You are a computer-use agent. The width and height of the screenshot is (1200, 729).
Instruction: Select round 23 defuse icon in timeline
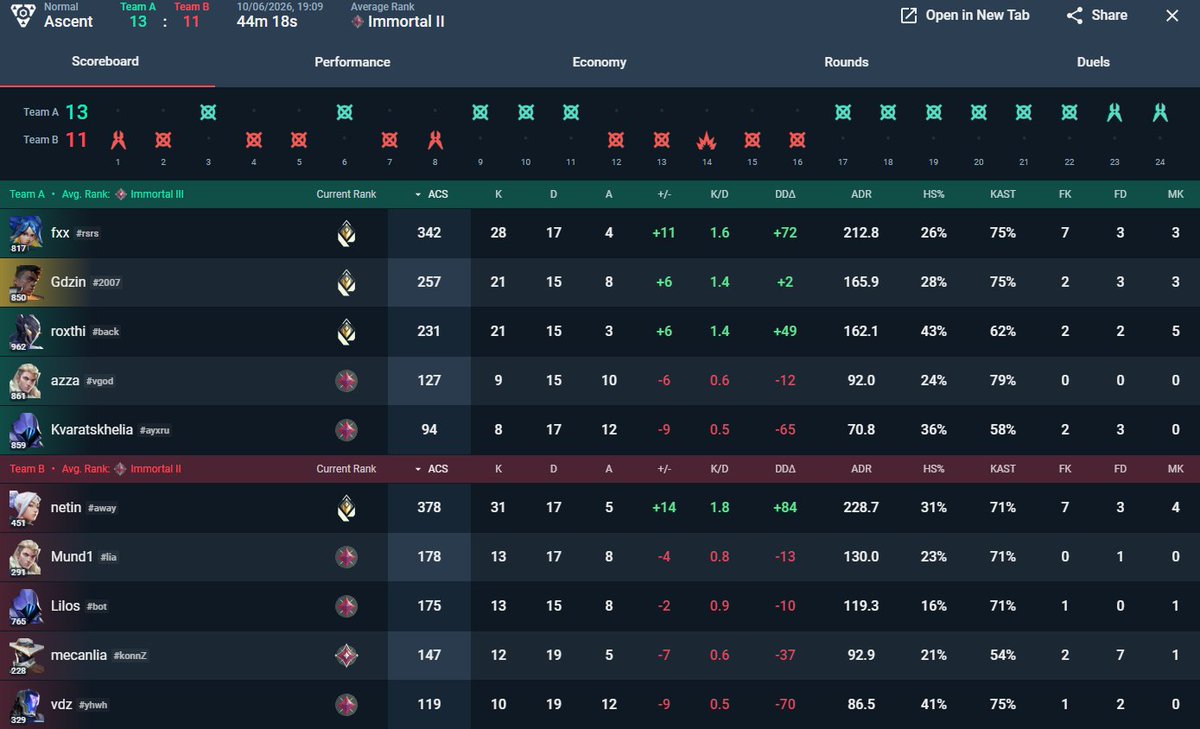click(1114, 112)
